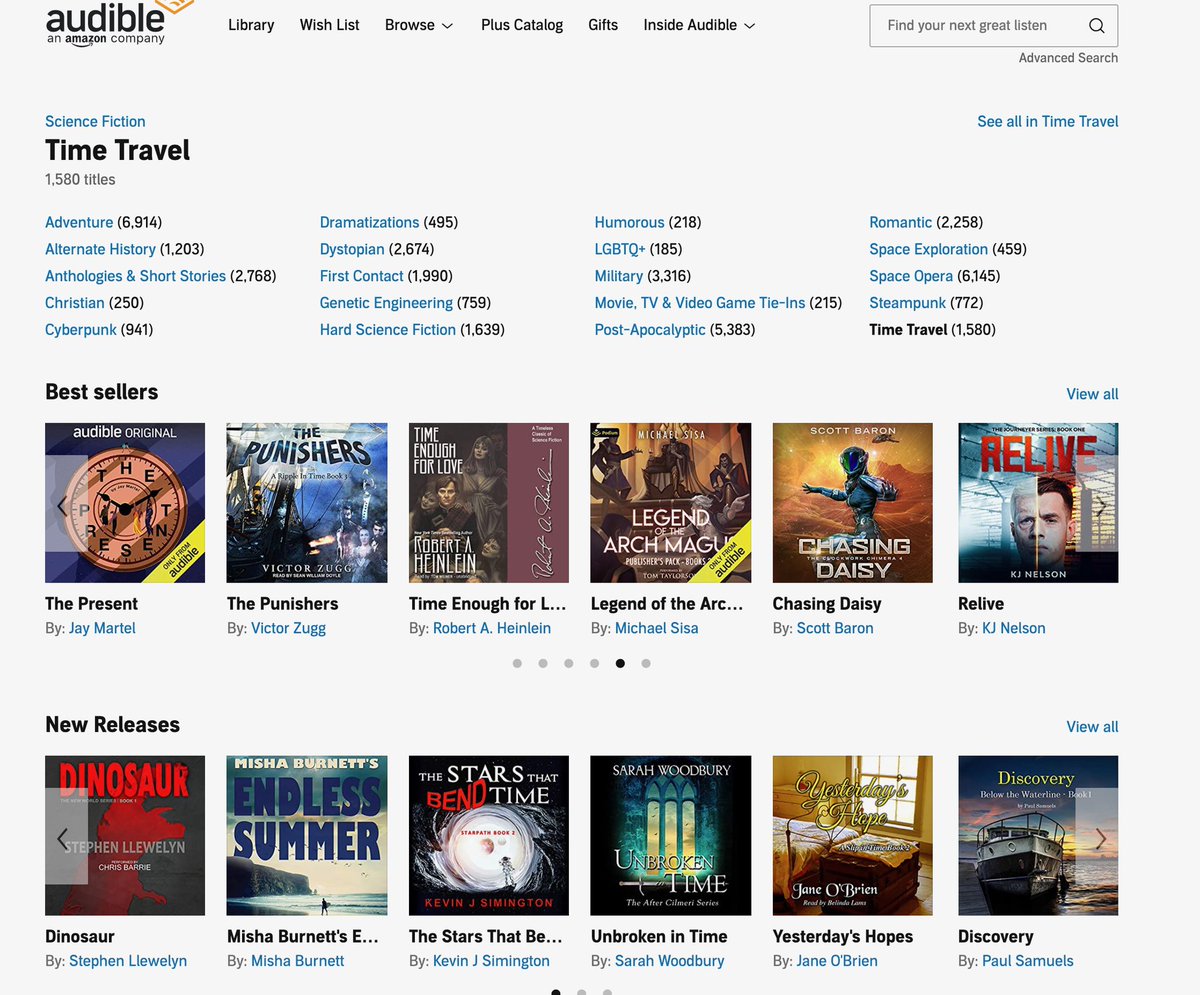Select the LGBTQ+ subcategory

pyautogui.click(x=620, y=249)
